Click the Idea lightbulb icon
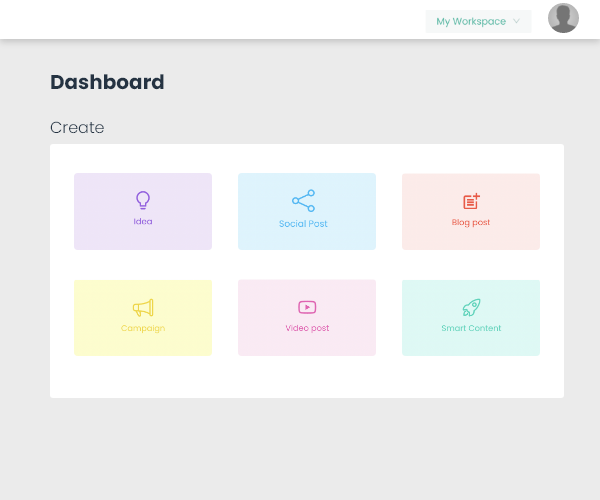The height and width of the screenshot is (500, 600). (x=143, y=200)
